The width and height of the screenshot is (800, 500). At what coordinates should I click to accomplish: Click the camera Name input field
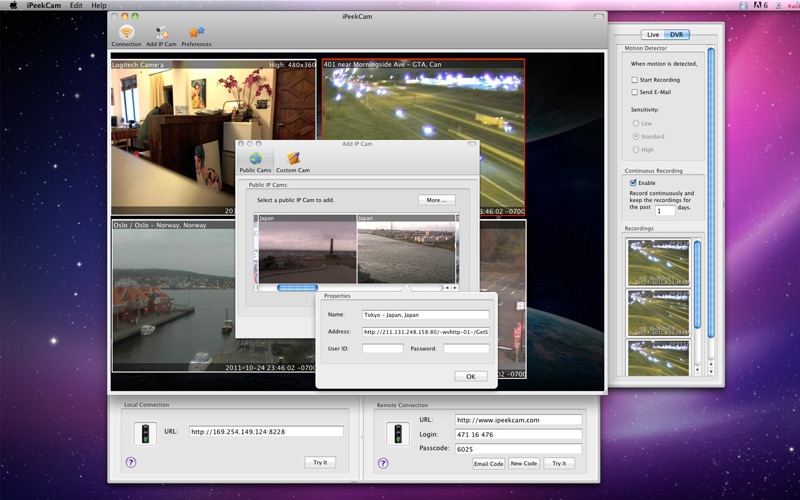pos(426,315)
